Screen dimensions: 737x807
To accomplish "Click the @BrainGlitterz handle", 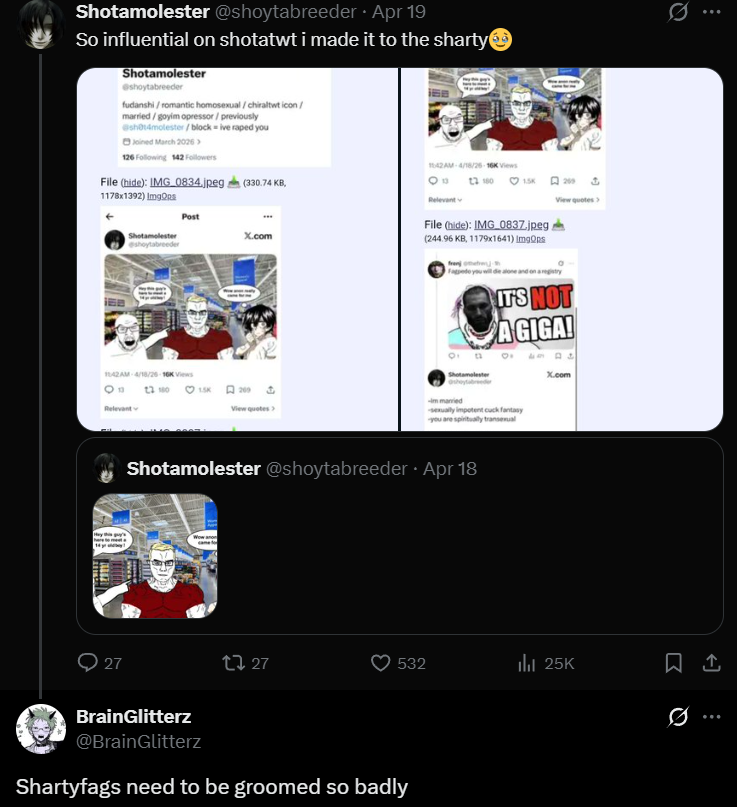I will pyautogui.click(x=138, y=741).
